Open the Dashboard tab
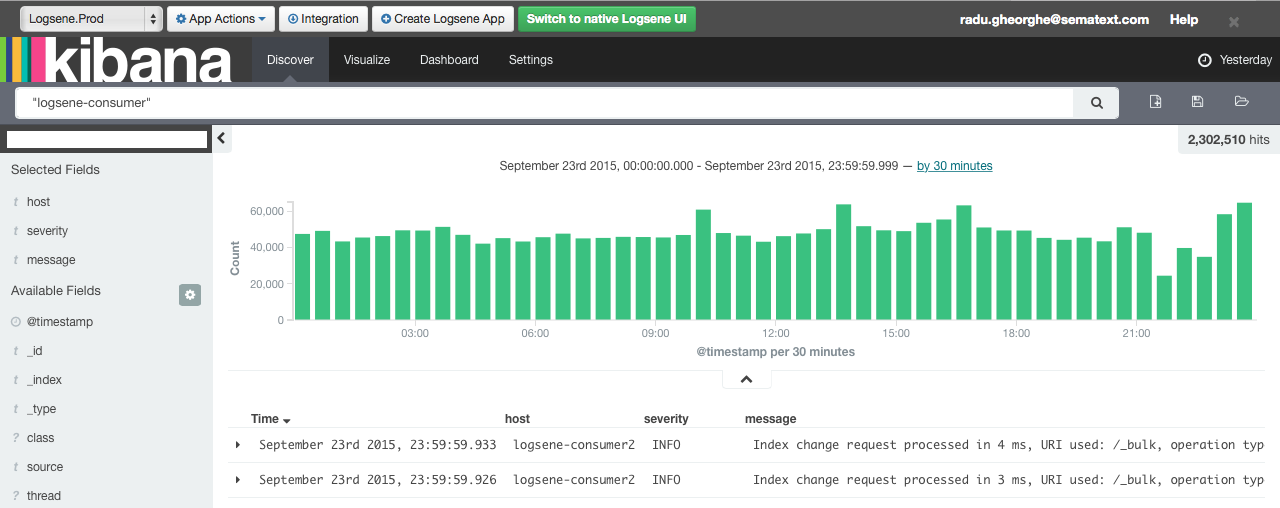Viewport: 1280px width, 508px height. click(449, 60)
